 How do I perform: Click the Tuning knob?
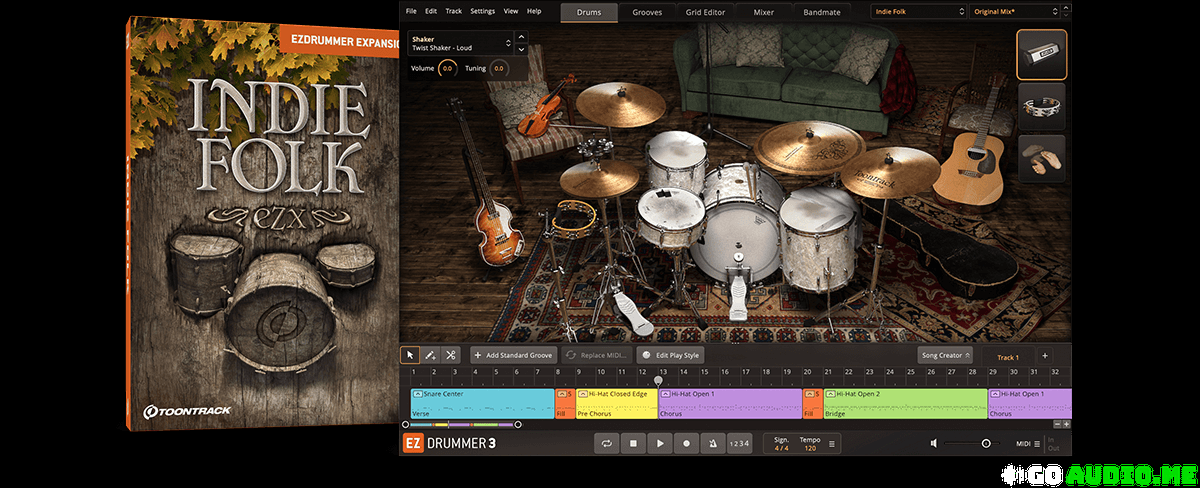click(498, 69)
